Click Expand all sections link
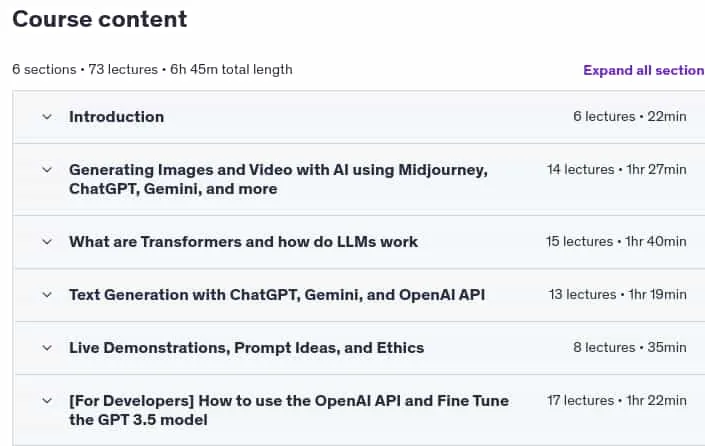This screenshot has height=446, width=705. 644,70
